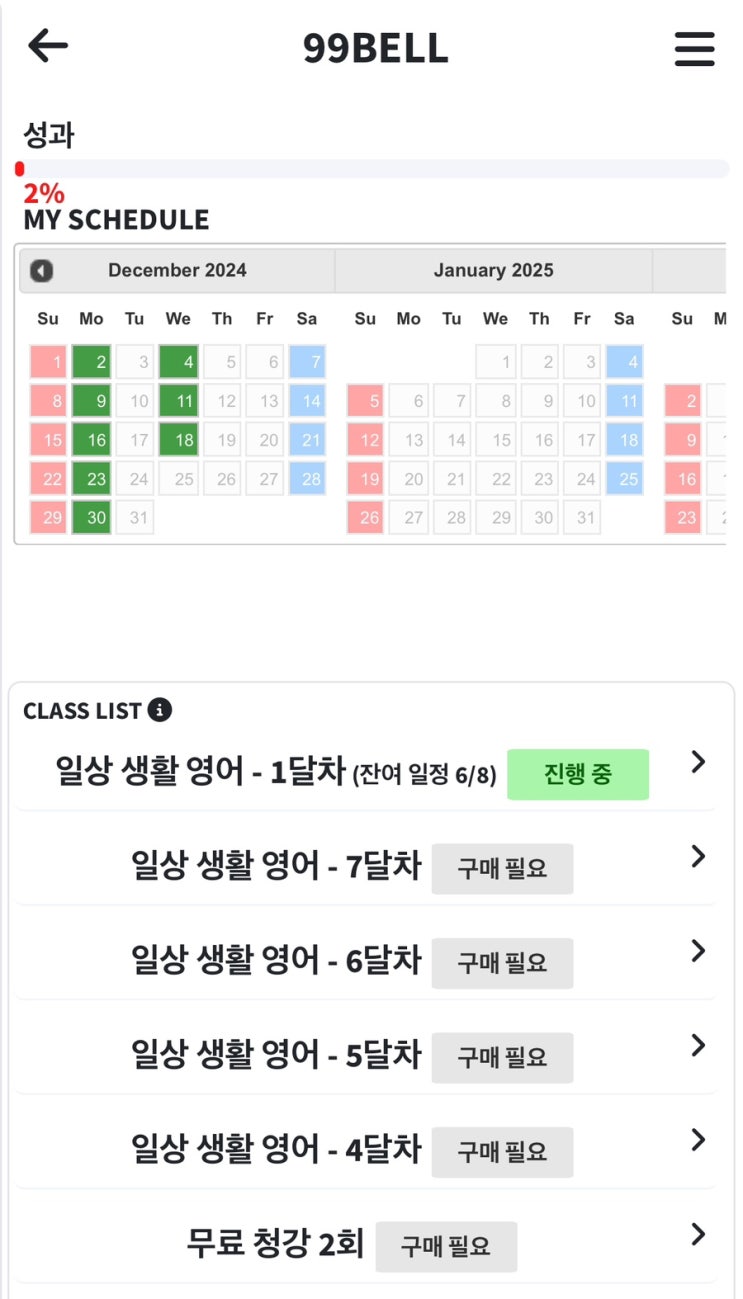Image resolution: width=743 pixels, height=1299 pixels.
Task: Click 구매 필요 for 7달차 class
Action: 502,868
